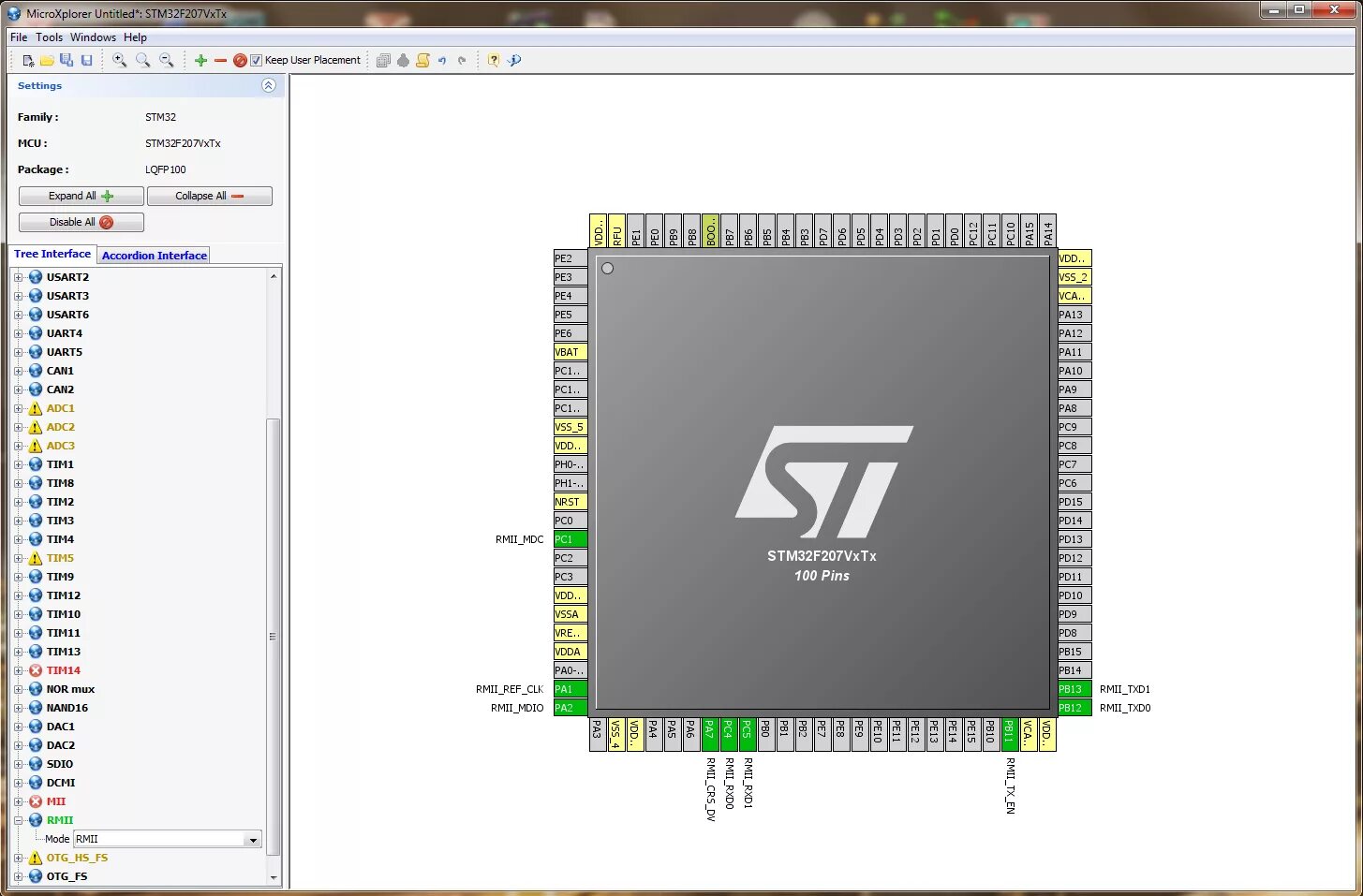This screenshot has height=896, width=1363.
Task: Click the copy pages toolbar icon
Action: click(383, 60)
